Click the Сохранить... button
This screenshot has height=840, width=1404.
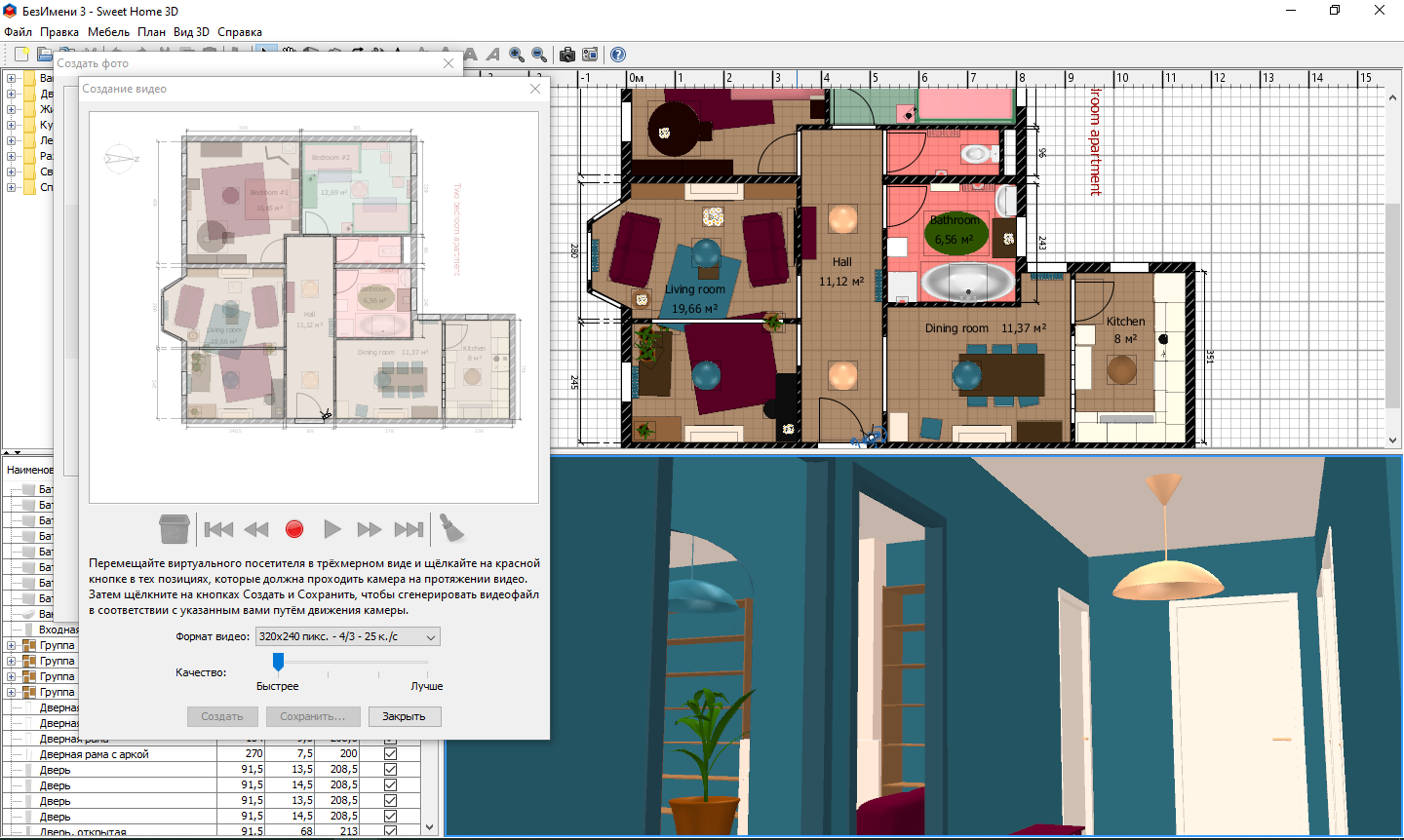(313, 716)
